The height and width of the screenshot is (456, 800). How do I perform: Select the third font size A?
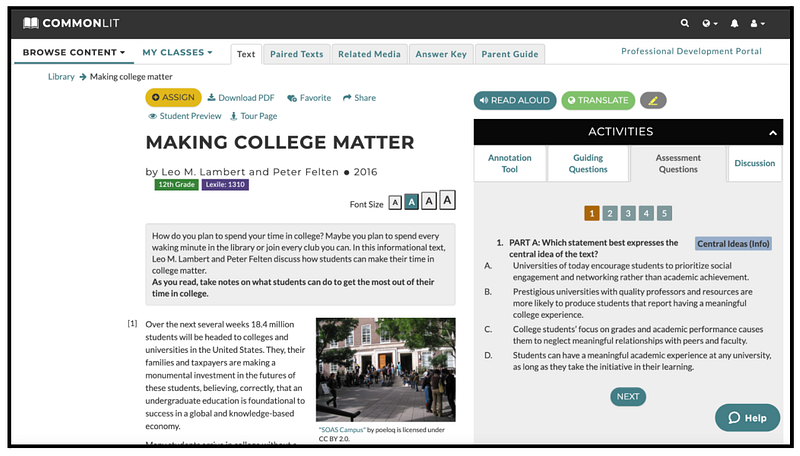pos(429,201)
